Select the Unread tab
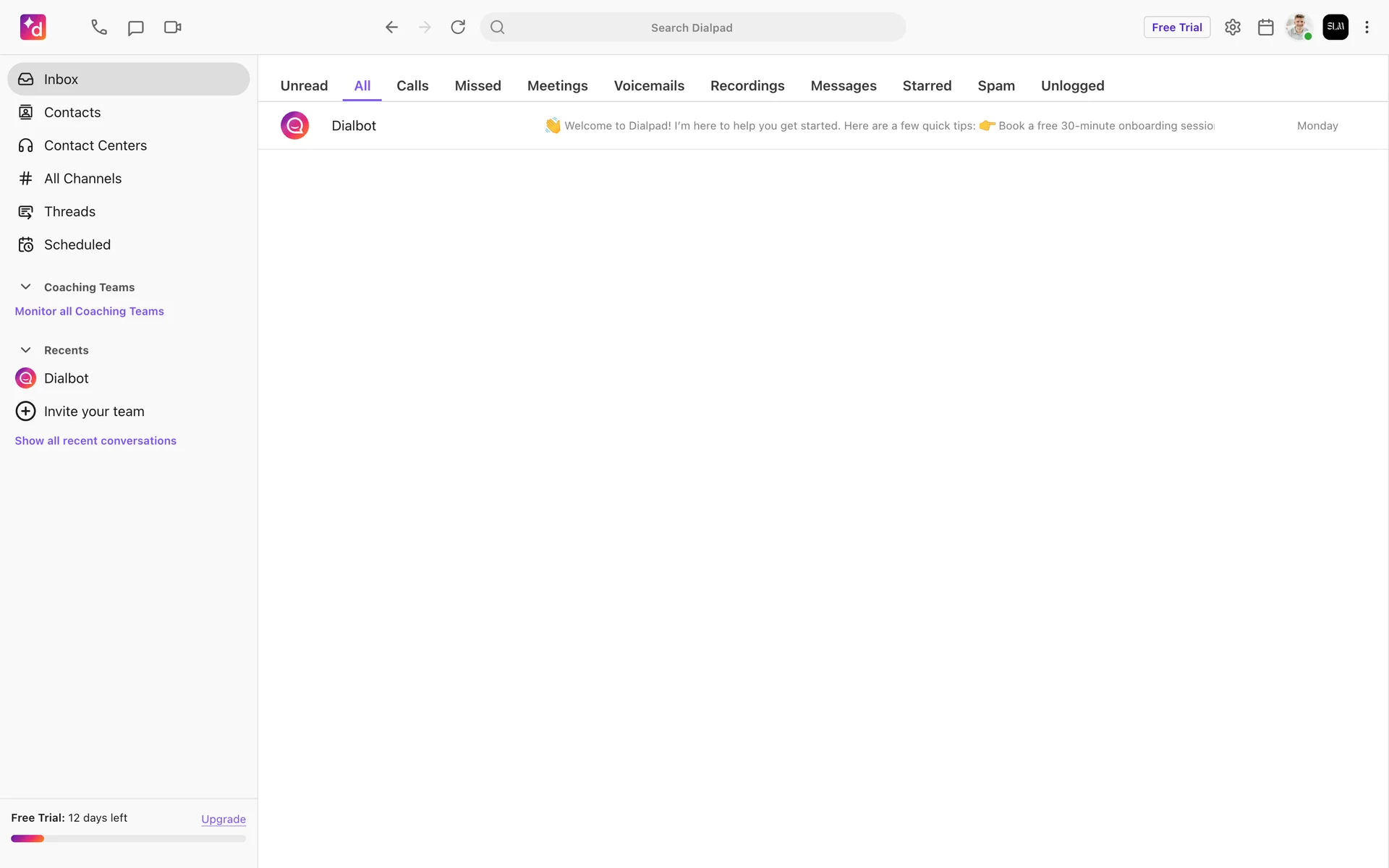Image resolution: width=1389 pixels, height=868 pixels. point(304,86)
